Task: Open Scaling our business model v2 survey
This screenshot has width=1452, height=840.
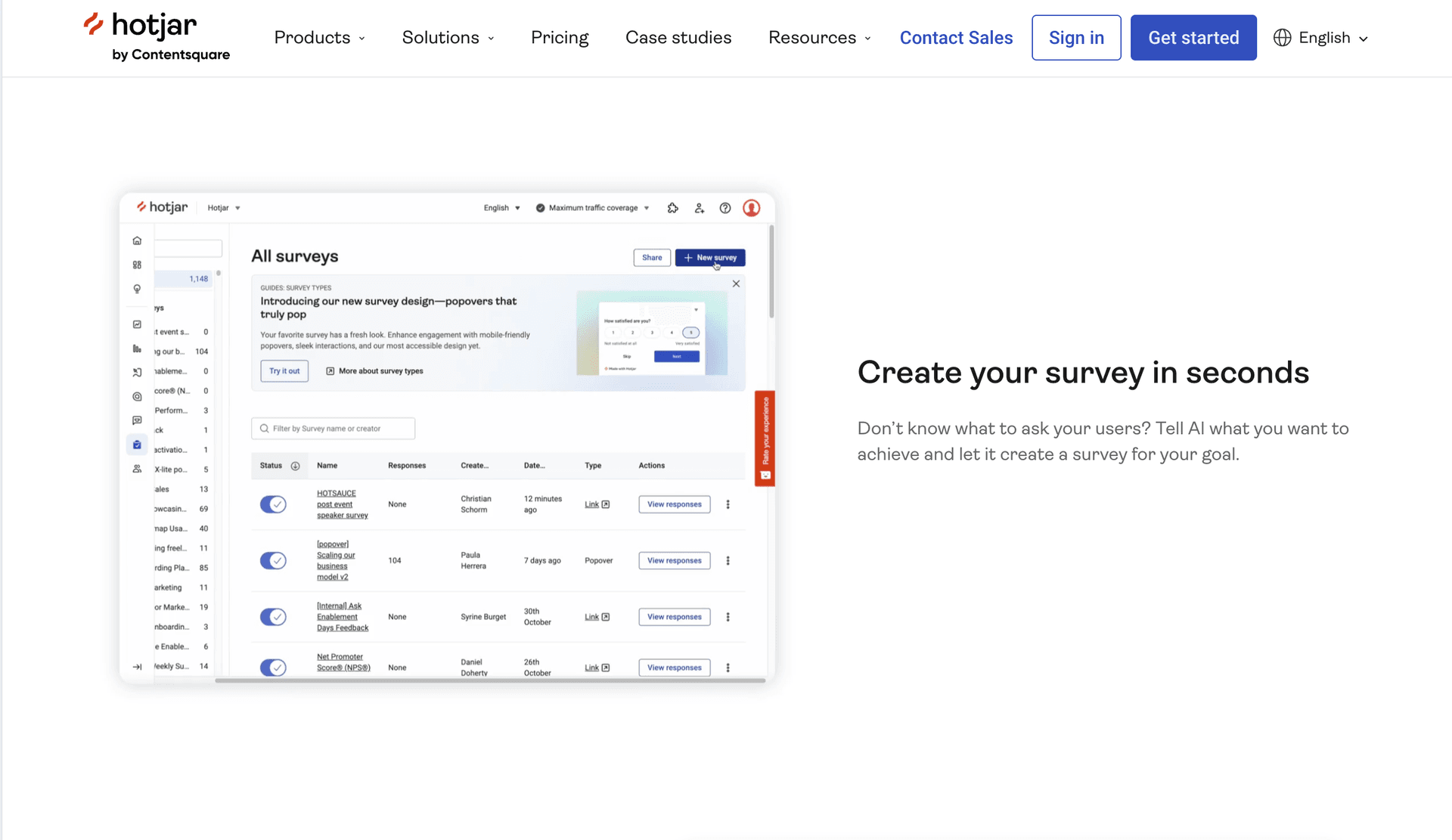Action: (336, 560)
